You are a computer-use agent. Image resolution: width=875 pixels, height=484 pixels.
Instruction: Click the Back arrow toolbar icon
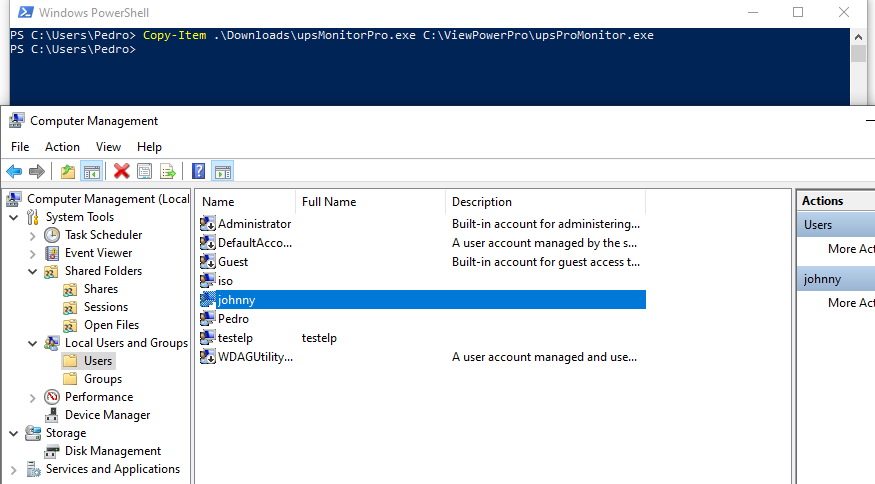click(14, 171)
